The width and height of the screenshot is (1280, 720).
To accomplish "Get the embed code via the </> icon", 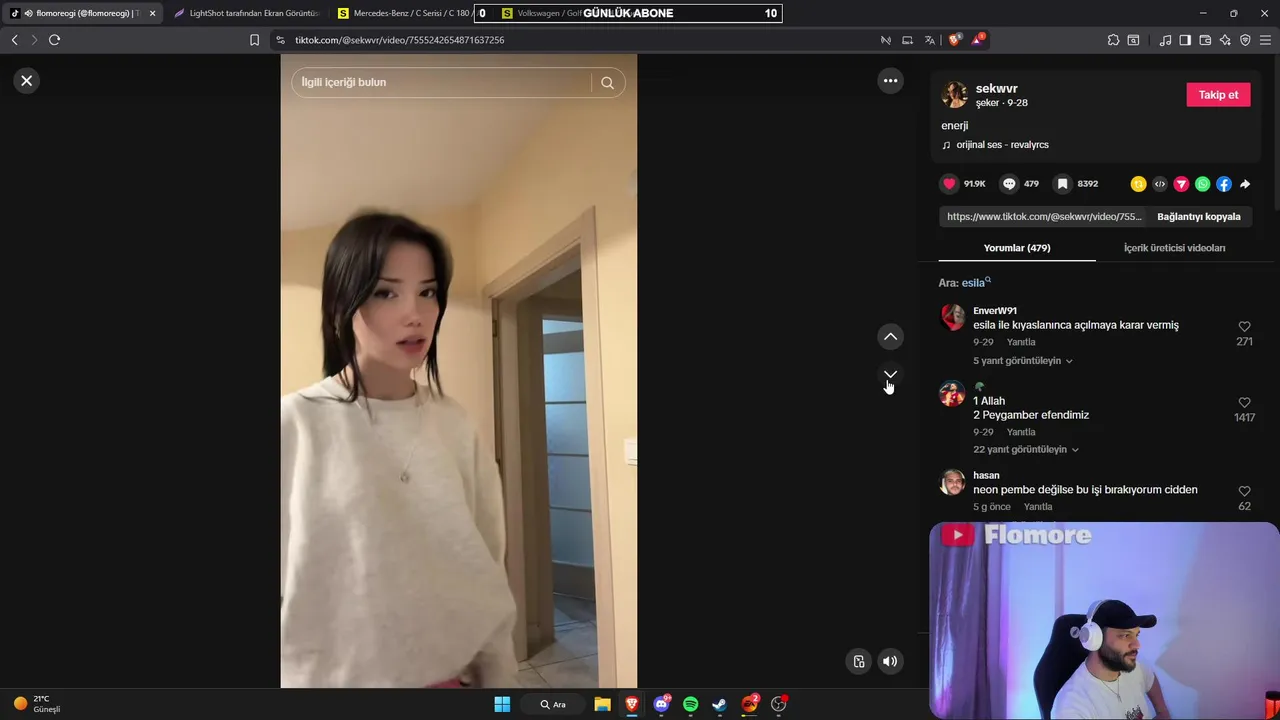I will (1159, 184).
